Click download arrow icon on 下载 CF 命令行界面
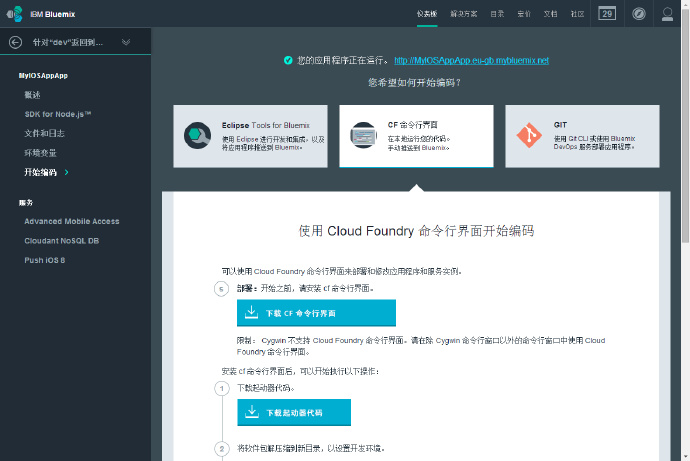 pos(251,312)
